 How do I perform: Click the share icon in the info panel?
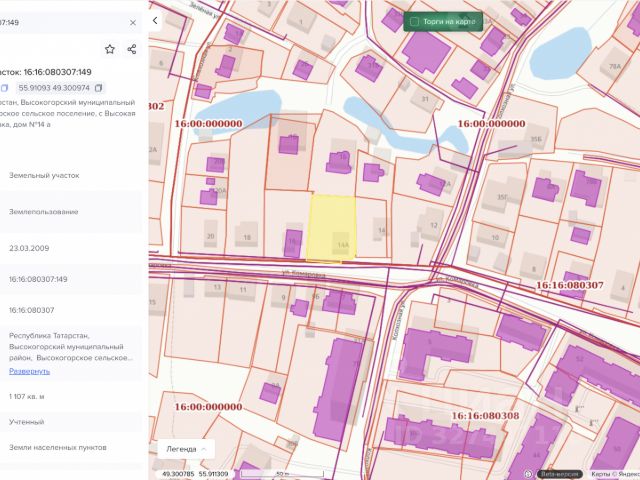click(x=131, y=48)
